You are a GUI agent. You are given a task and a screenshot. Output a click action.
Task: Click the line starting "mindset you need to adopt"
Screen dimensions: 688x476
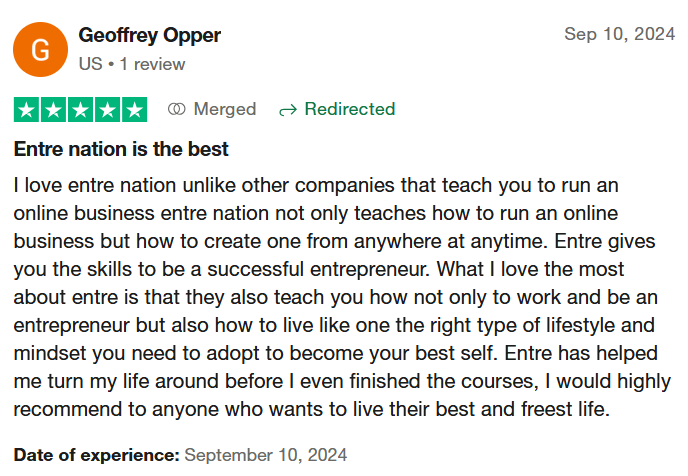coord(334,354)
